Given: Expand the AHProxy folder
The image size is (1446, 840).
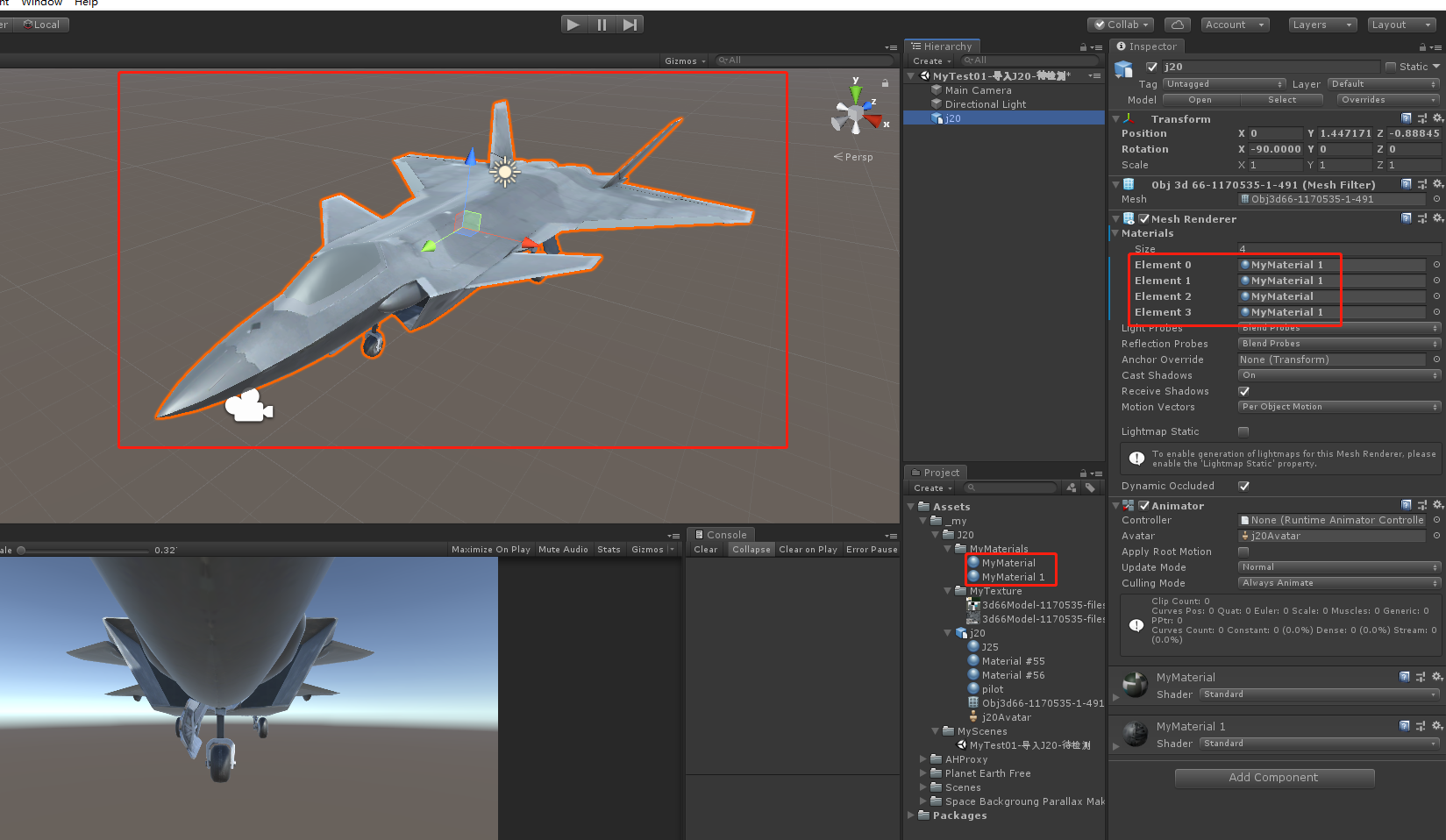Looking at the screenshot, I should click(922, 758).
